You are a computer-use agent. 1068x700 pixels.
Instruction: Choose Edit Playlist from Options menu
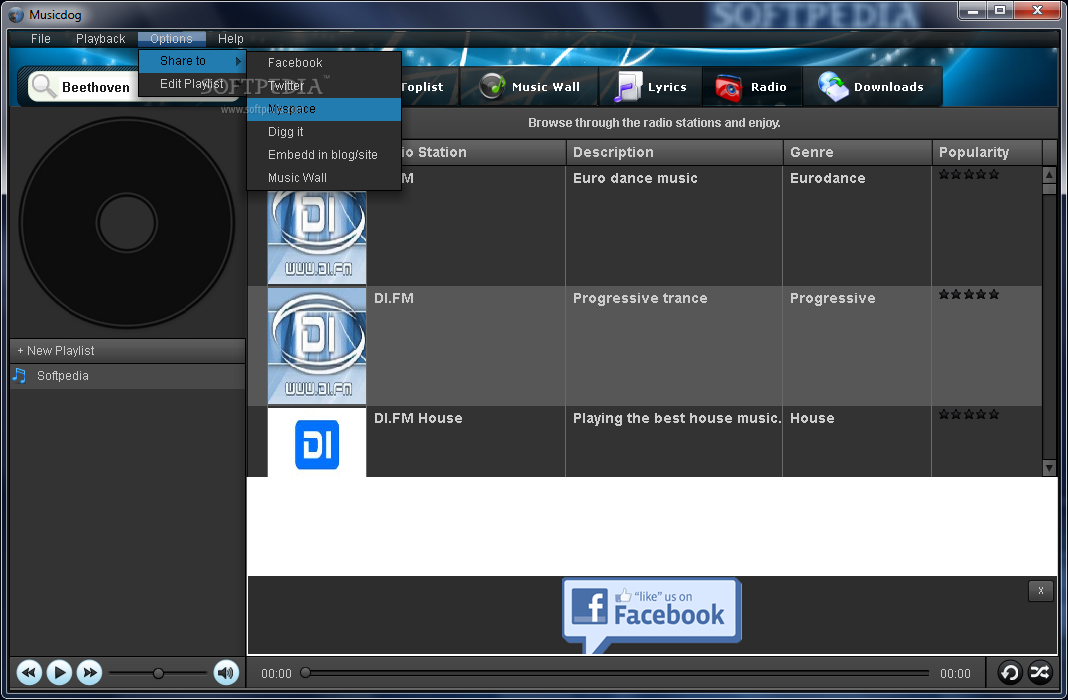click(192, 83)
